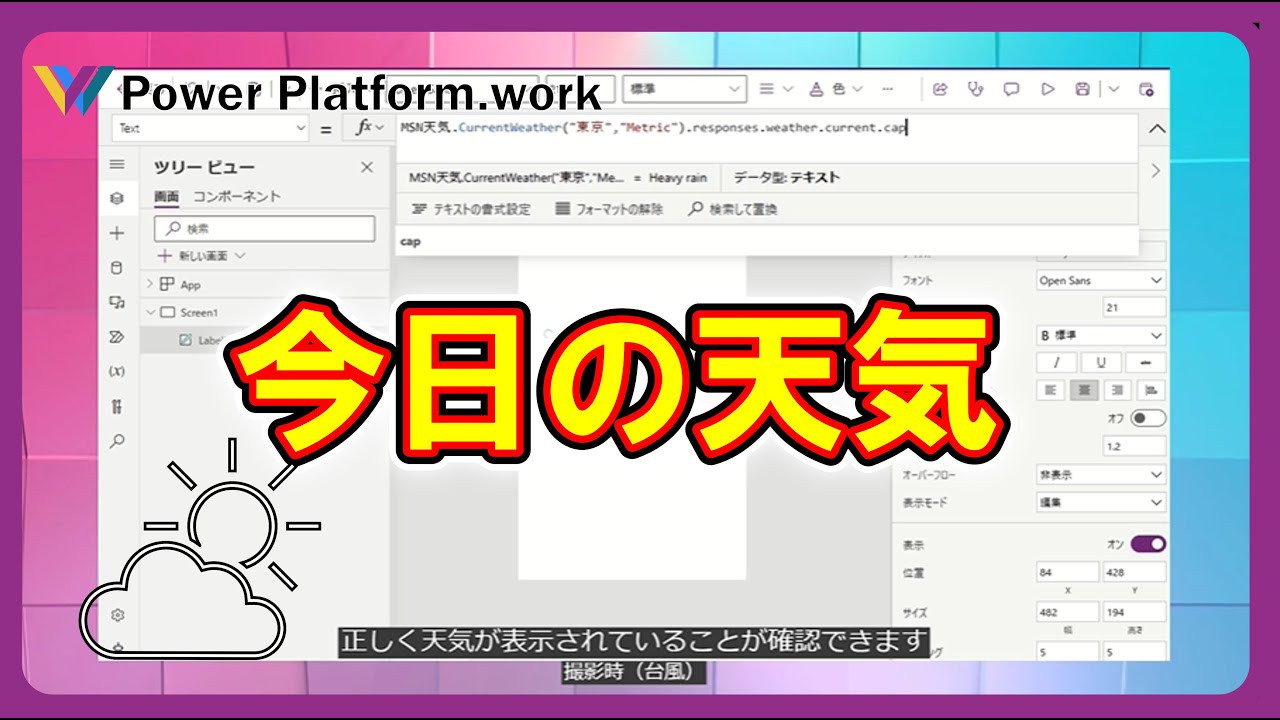
Task: Open the save options arrow
Action: (1114, 89)
